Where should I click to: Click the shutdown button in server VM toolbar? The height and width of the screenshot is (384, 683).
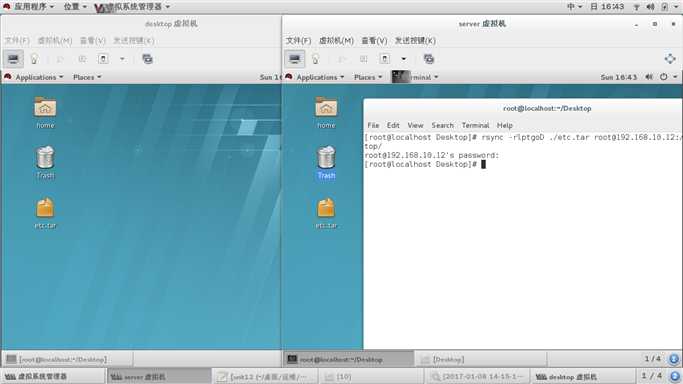click(385, 59)
